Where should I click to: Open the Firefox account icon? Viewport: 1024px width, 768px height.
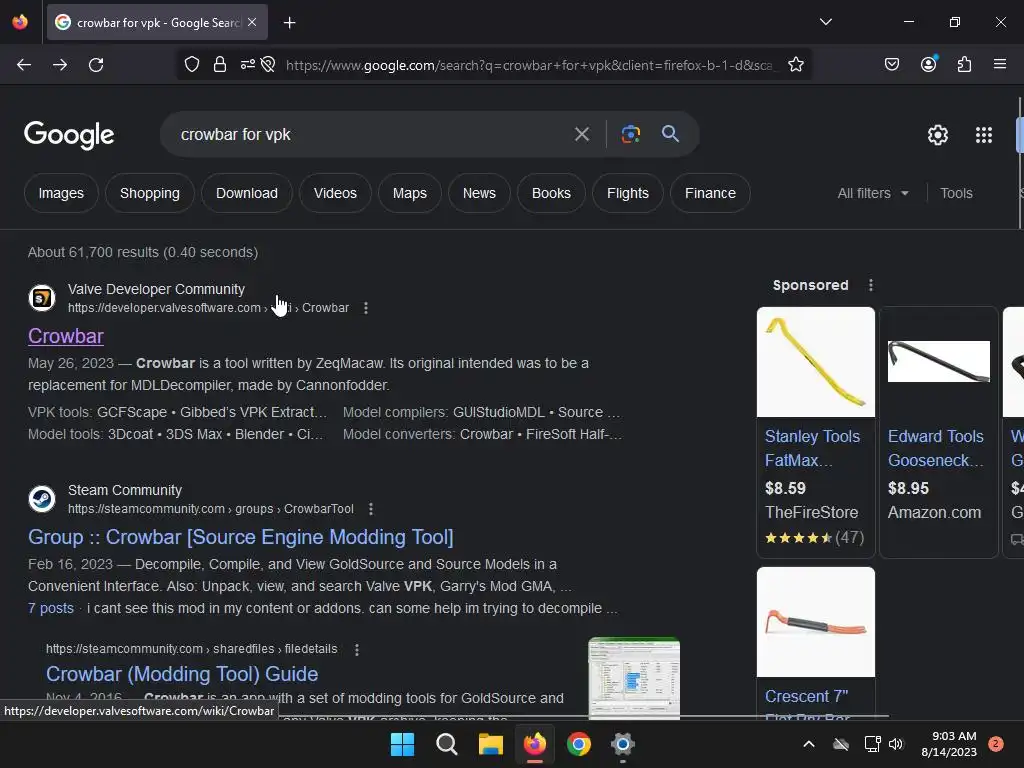tap(928, 64)
